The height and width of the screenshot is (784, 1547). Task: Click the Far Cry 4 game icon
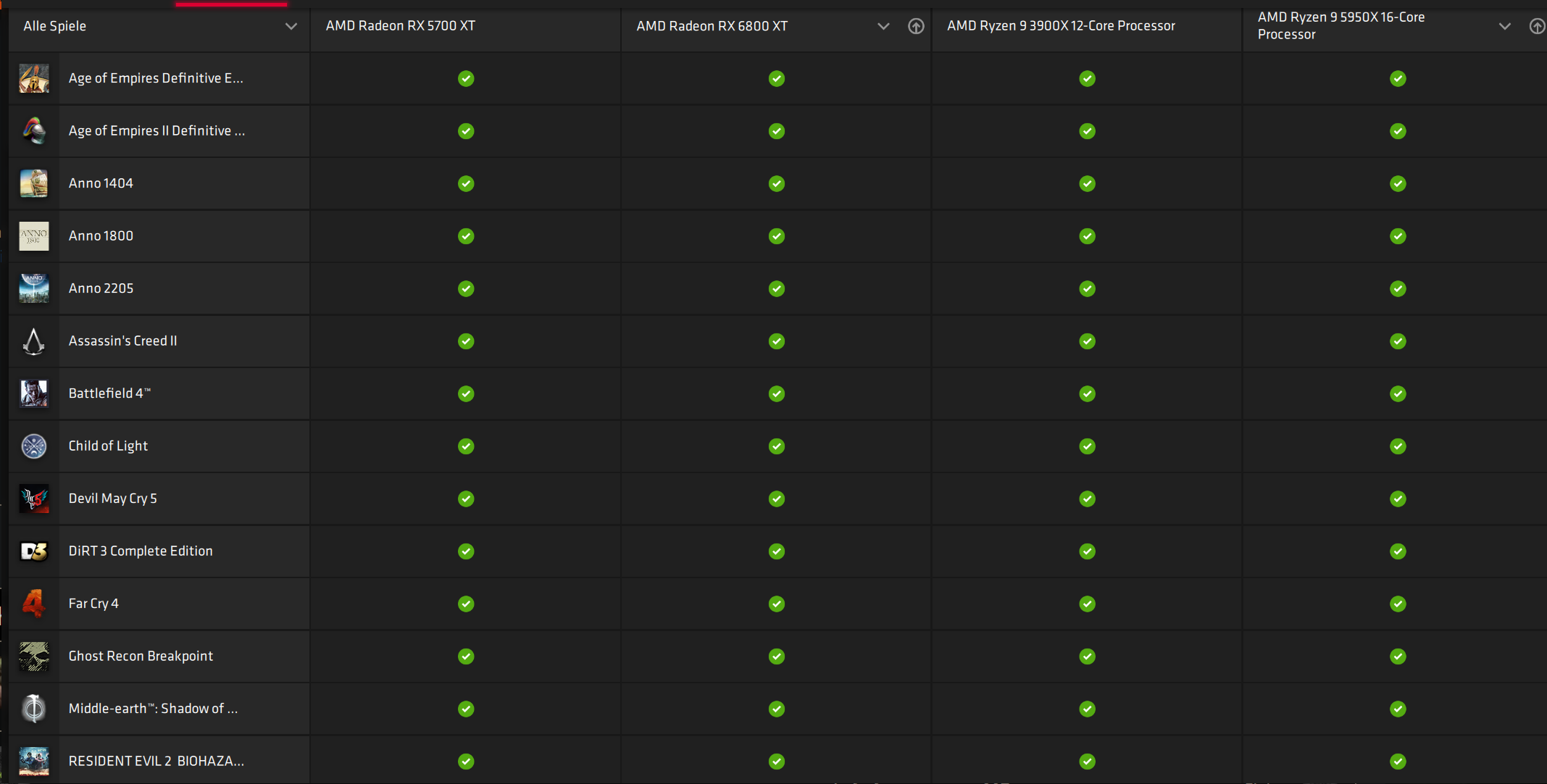(34, 604)
